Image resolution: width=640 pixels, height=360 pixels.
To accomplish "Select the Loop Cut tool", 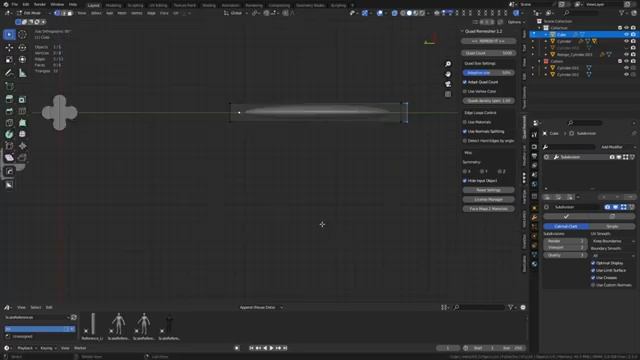I will click(x=22, y=111).
